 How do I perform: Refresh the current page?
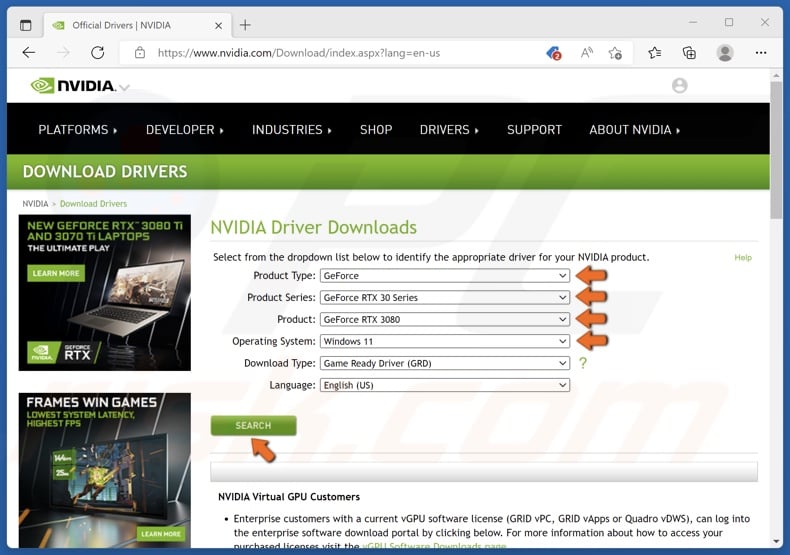[98, 52]
